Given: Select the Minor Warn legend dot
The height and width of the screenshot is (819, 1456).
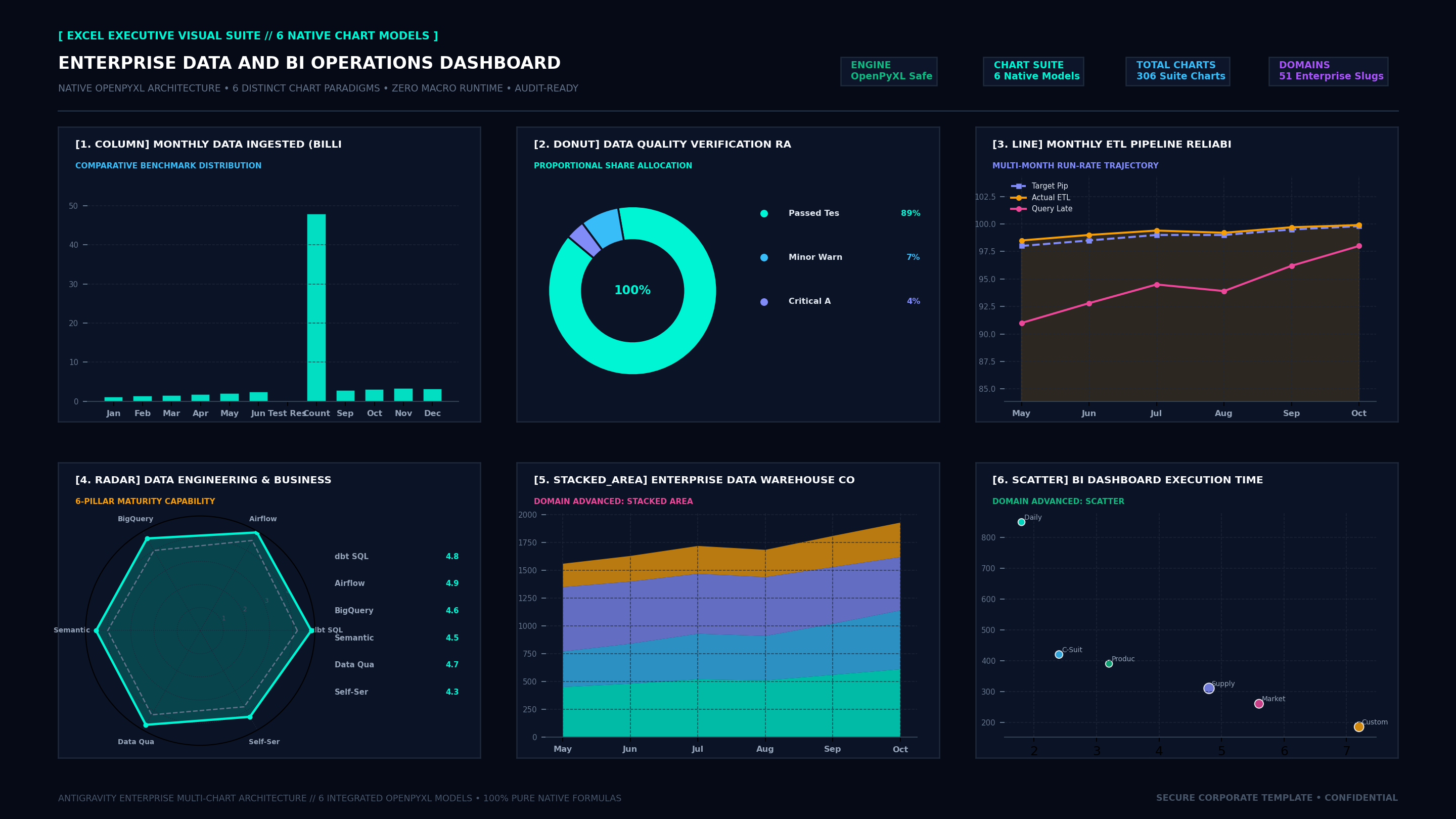Looking at the screenshot, I should tap(764, 258).
